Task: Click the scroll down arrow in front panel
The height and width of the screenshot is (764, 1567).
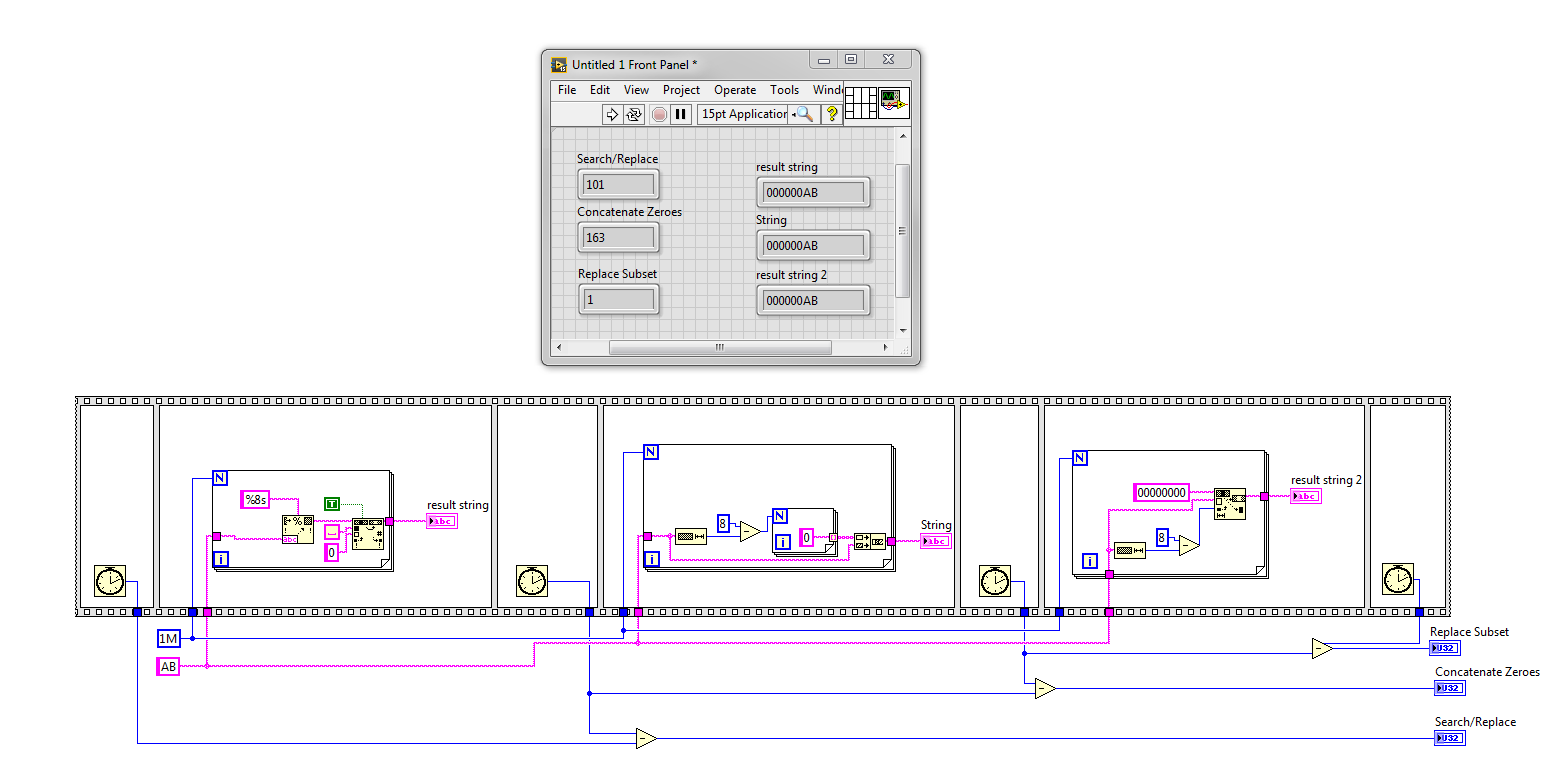Action: coord(902,331)
